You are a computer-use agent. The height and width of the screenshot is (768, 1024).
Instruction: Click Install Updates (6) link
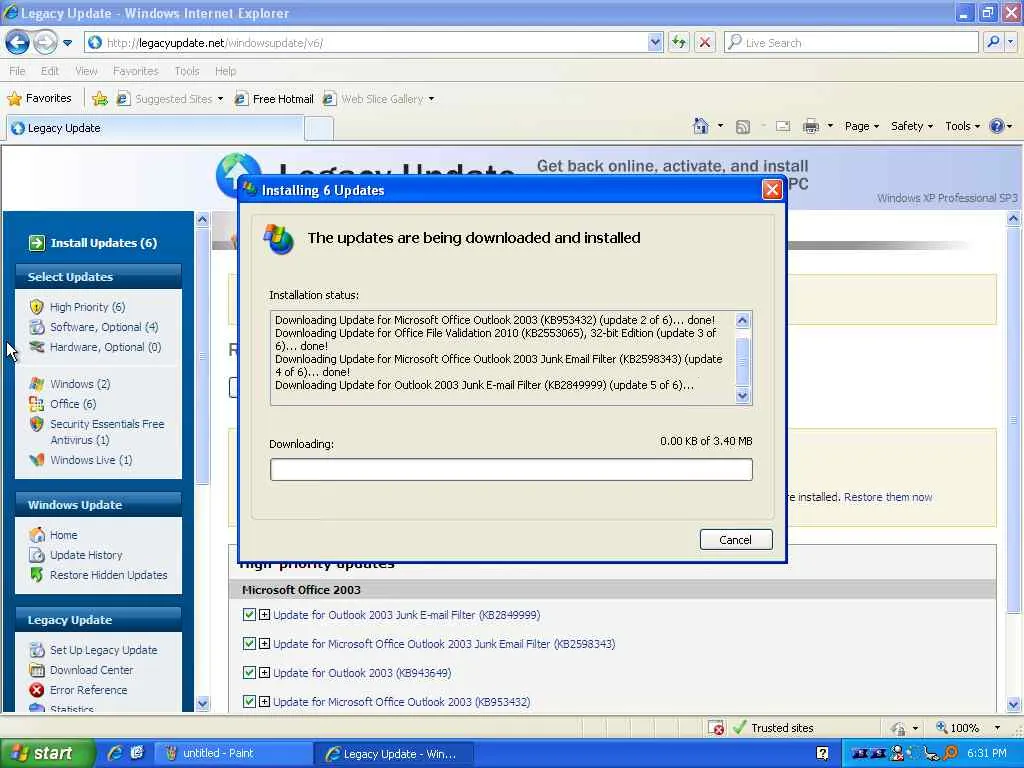[103, 243]
